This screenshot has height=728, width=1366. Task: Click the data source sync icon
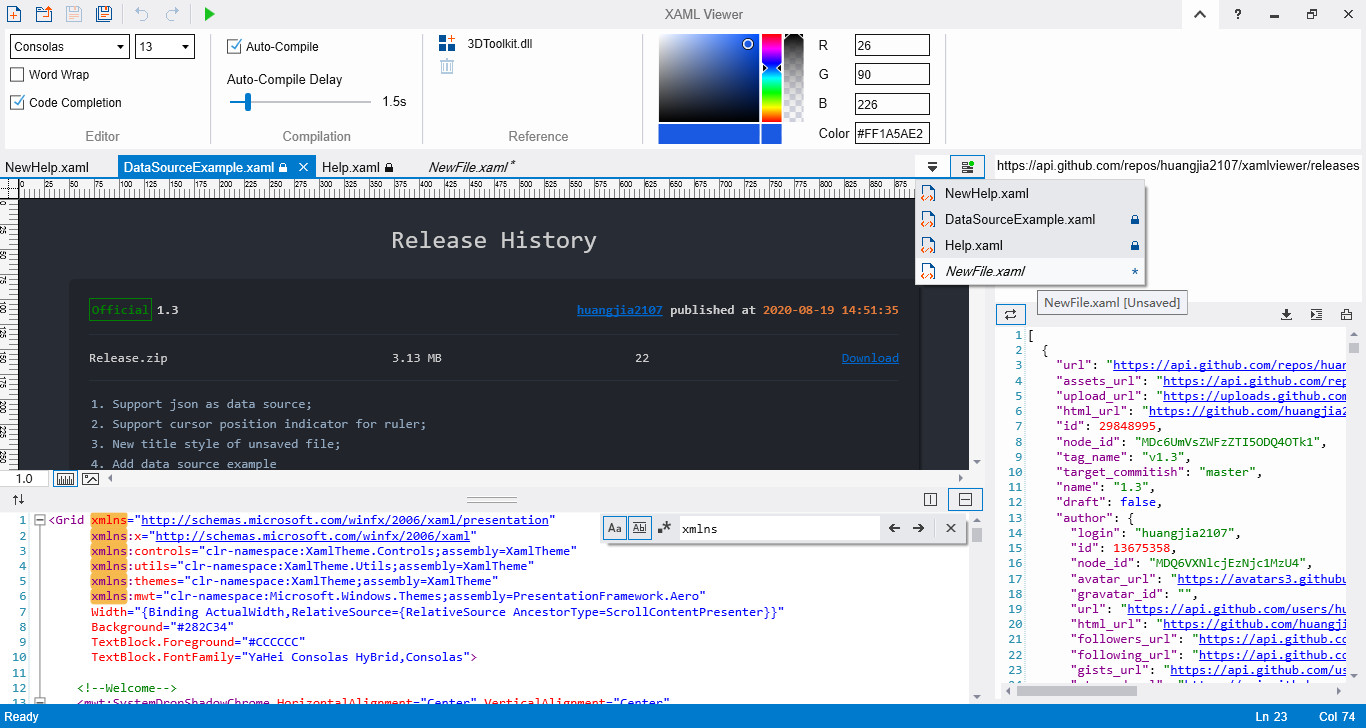1010,314
